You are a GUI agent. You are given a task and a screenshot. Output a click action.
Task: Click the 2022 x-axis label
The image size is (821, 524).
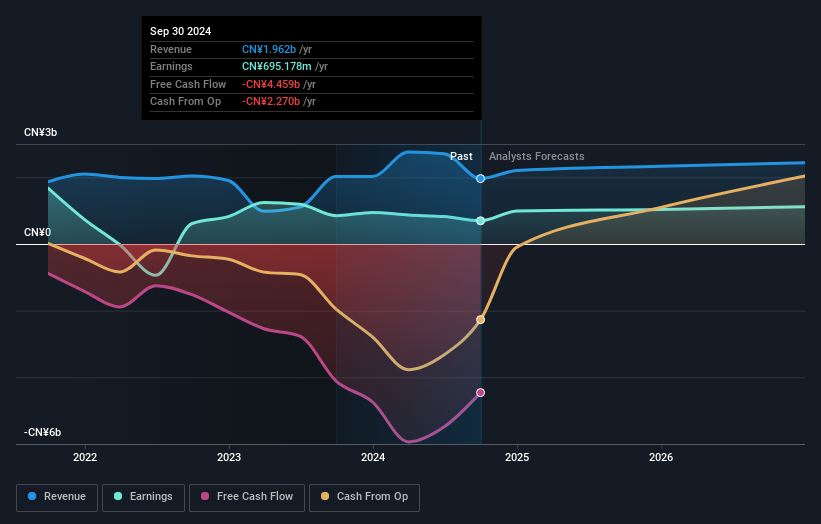(x=85, y=457)
